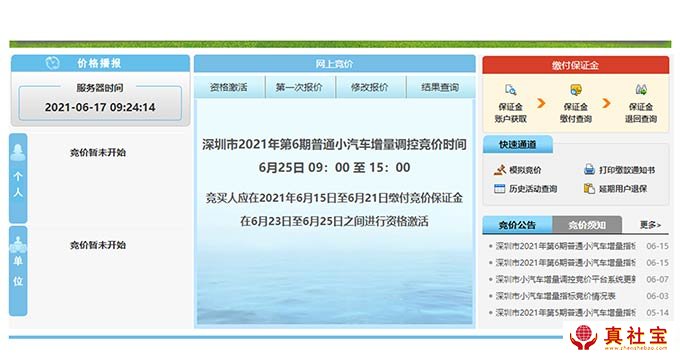Open the 小汽车增量指标竞价情况表 announcement
This screenshot has height=360, width=680.
(556, 296)
